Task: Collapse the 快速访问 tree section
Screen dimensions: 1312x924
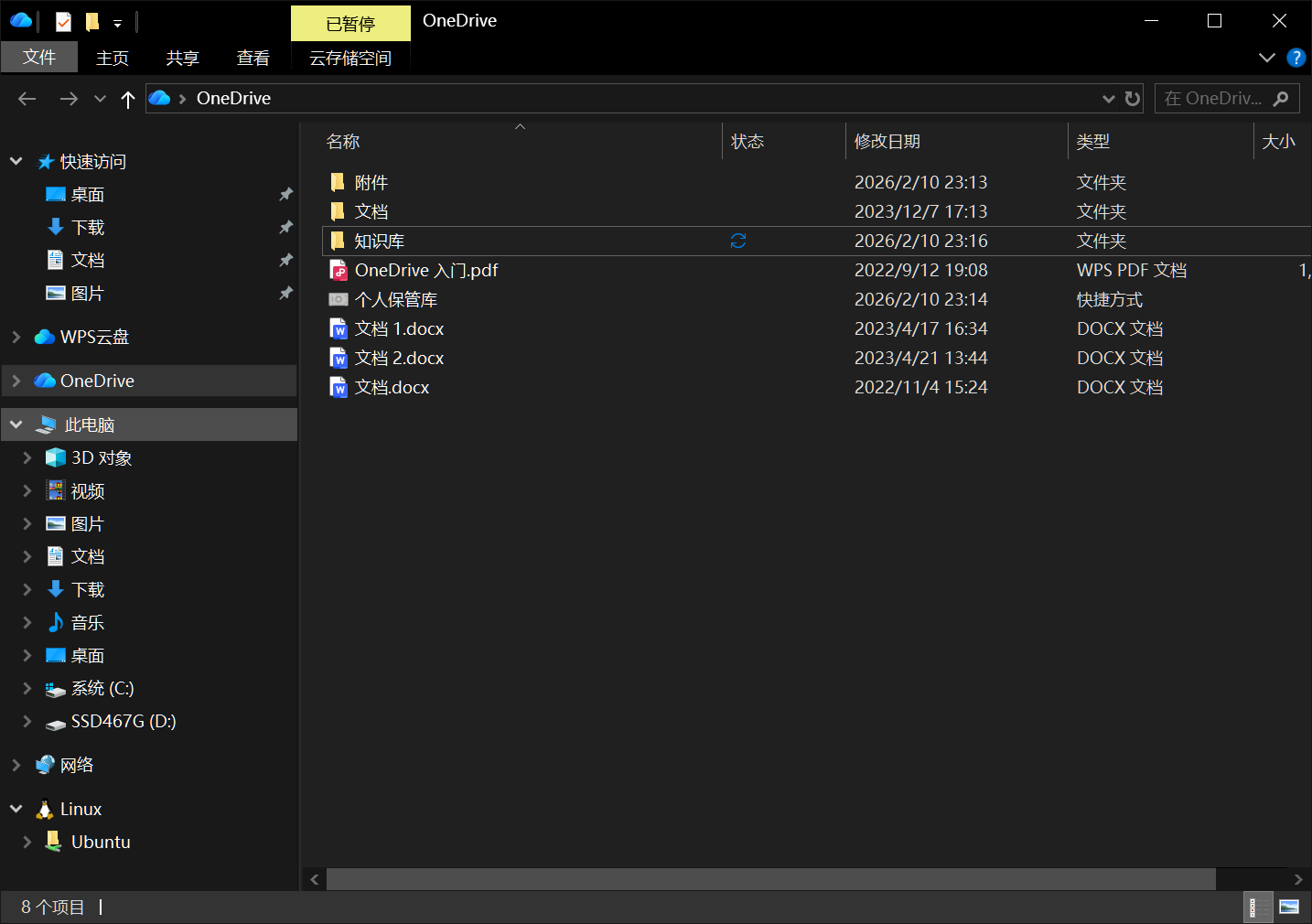Action: pyautogui.click(x=16, y=161)
